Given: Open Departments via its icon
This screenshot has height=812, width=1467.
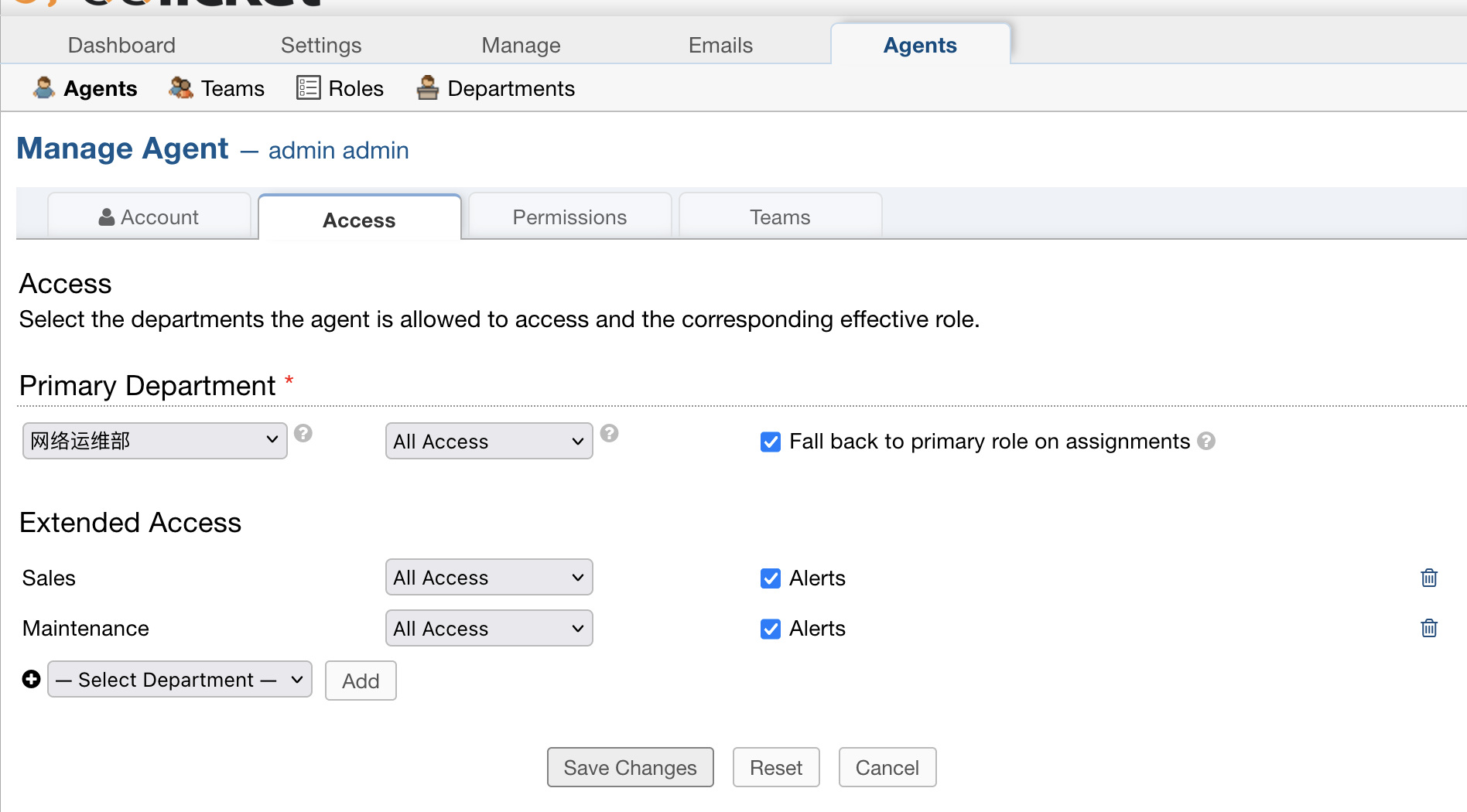Looking at the screenshot, I should (427, 88).
